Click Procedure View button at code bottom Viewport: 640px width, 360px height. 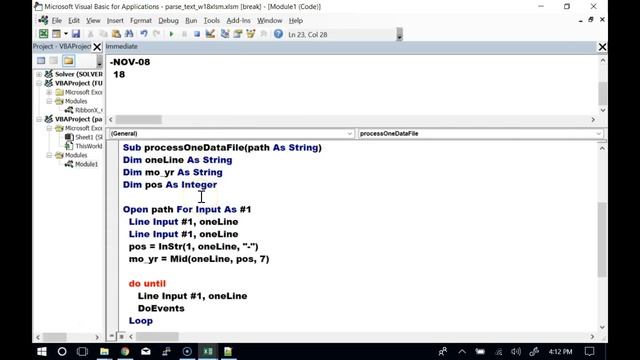click(x=112, y=336)
